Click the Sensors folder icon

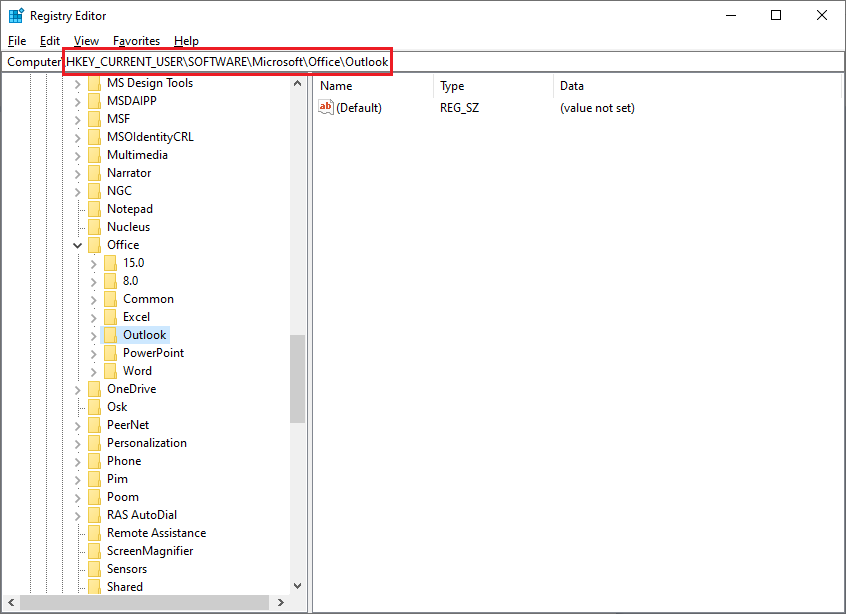coord(94,569)
